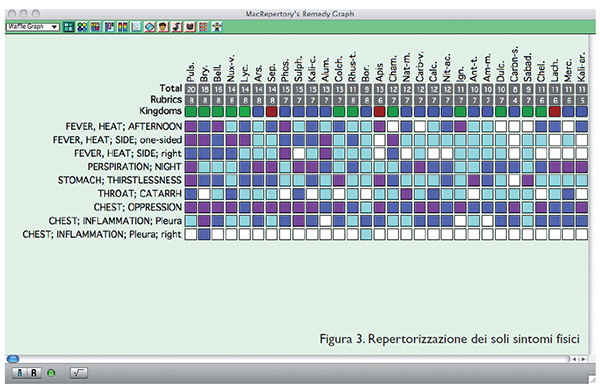Click the red Kingdoms swatch under Sep.
This screenshot has height=390, width=600.
[x=272, y=112]
